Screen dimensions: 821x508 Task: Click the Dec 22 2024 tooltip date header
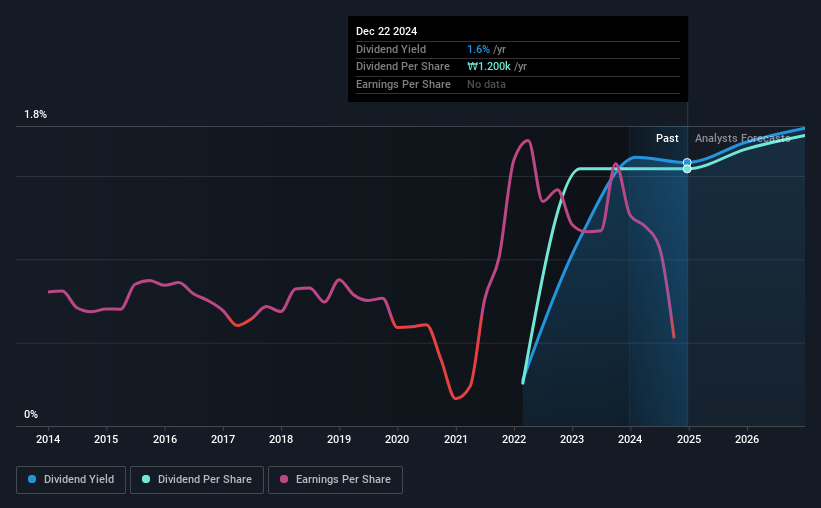tap(386, 31)
